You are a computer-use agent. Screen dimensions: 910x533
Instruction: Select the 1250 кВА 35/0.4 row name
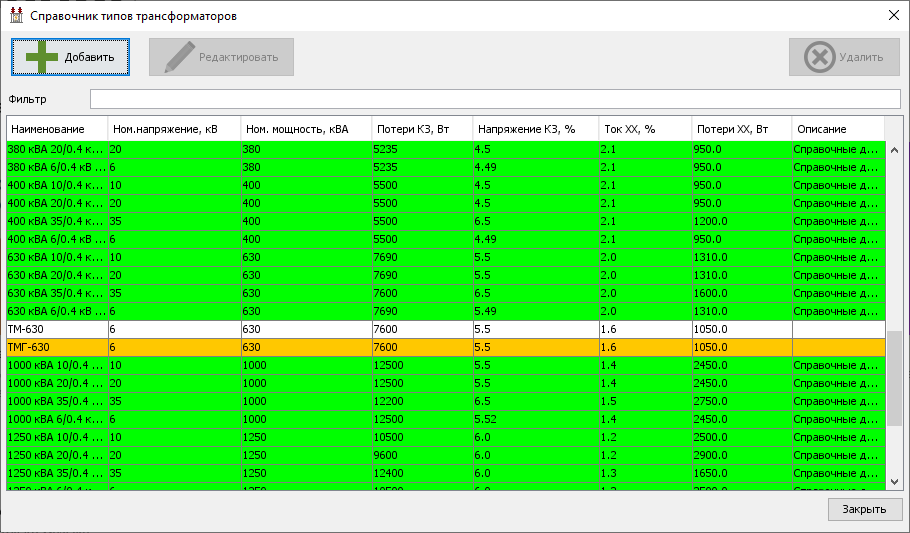pos(57,473)
